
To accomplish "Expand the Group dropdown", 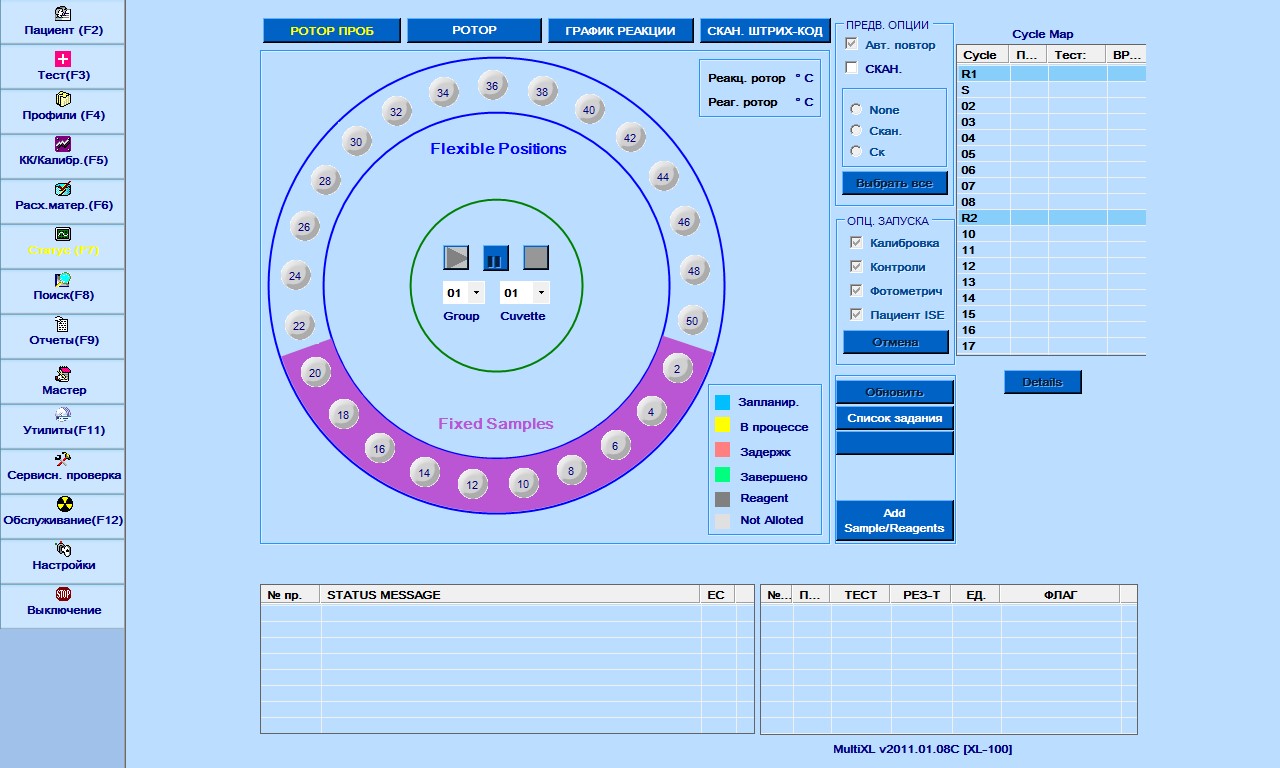I will (476, 293).
